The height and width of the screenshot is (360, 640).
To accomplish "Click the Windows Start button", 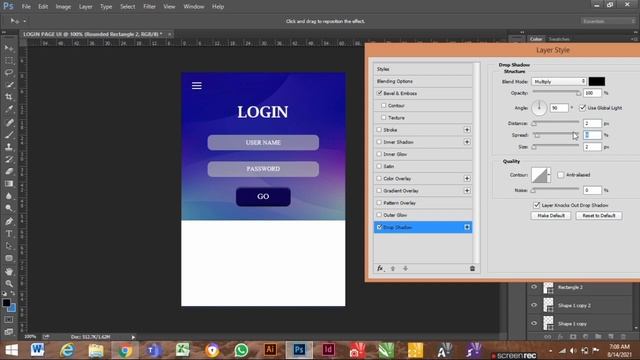I will (x=11, y=350).
